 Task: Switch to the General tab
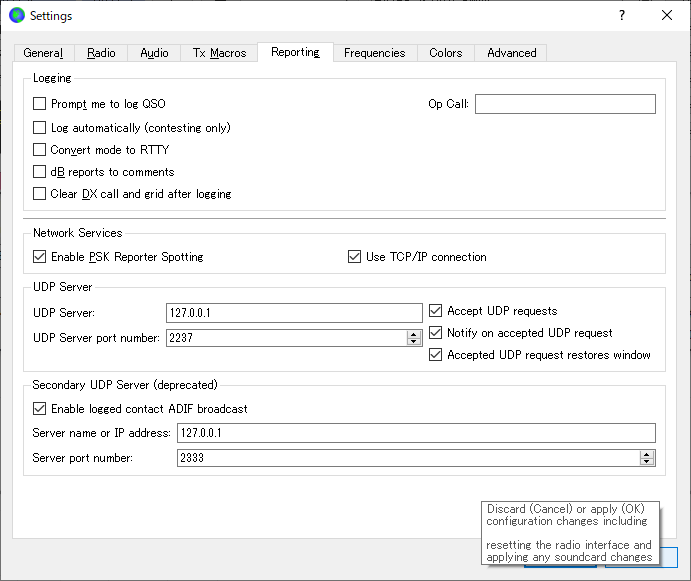pyautogui.click(x=43, y=53)
